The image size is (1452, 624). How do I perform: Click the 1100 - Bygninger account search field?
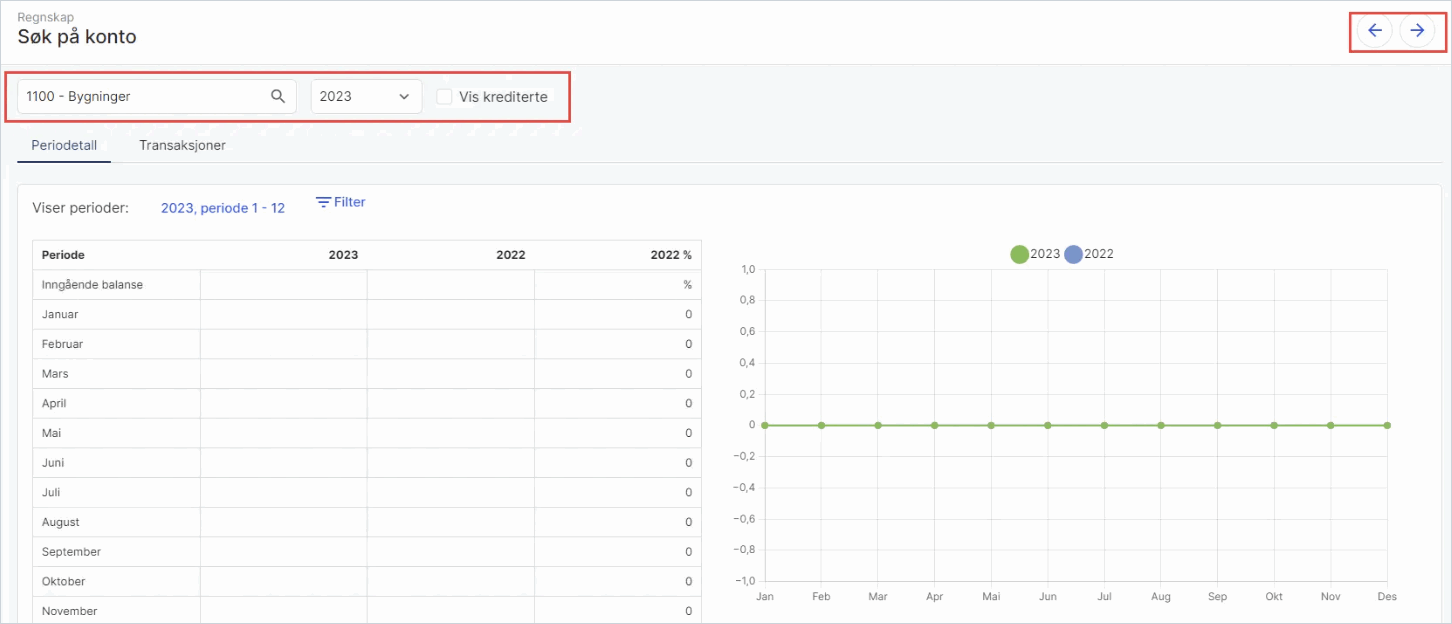(157, 97)
